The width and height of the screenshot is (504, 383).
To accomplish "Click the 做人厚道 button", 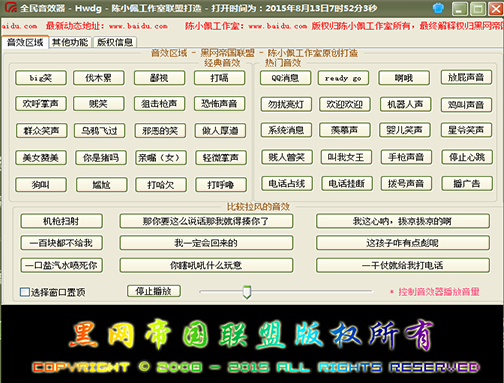I will 220,131.
